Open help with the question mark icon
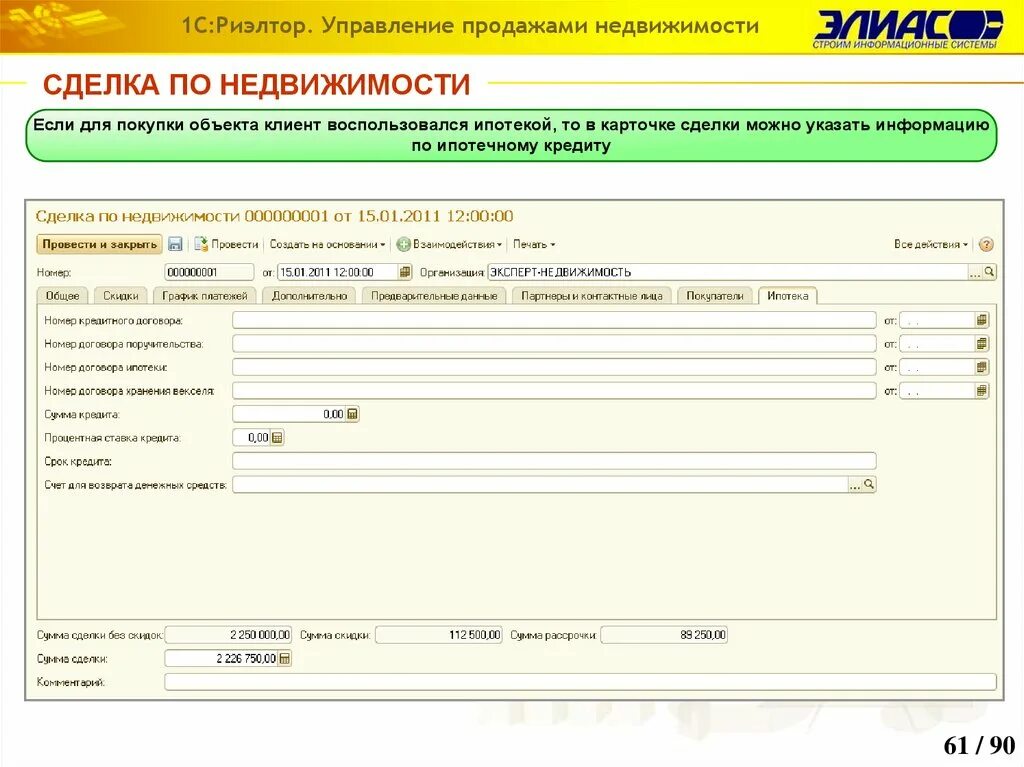1024x767 pixels. (x=986, y=244)
